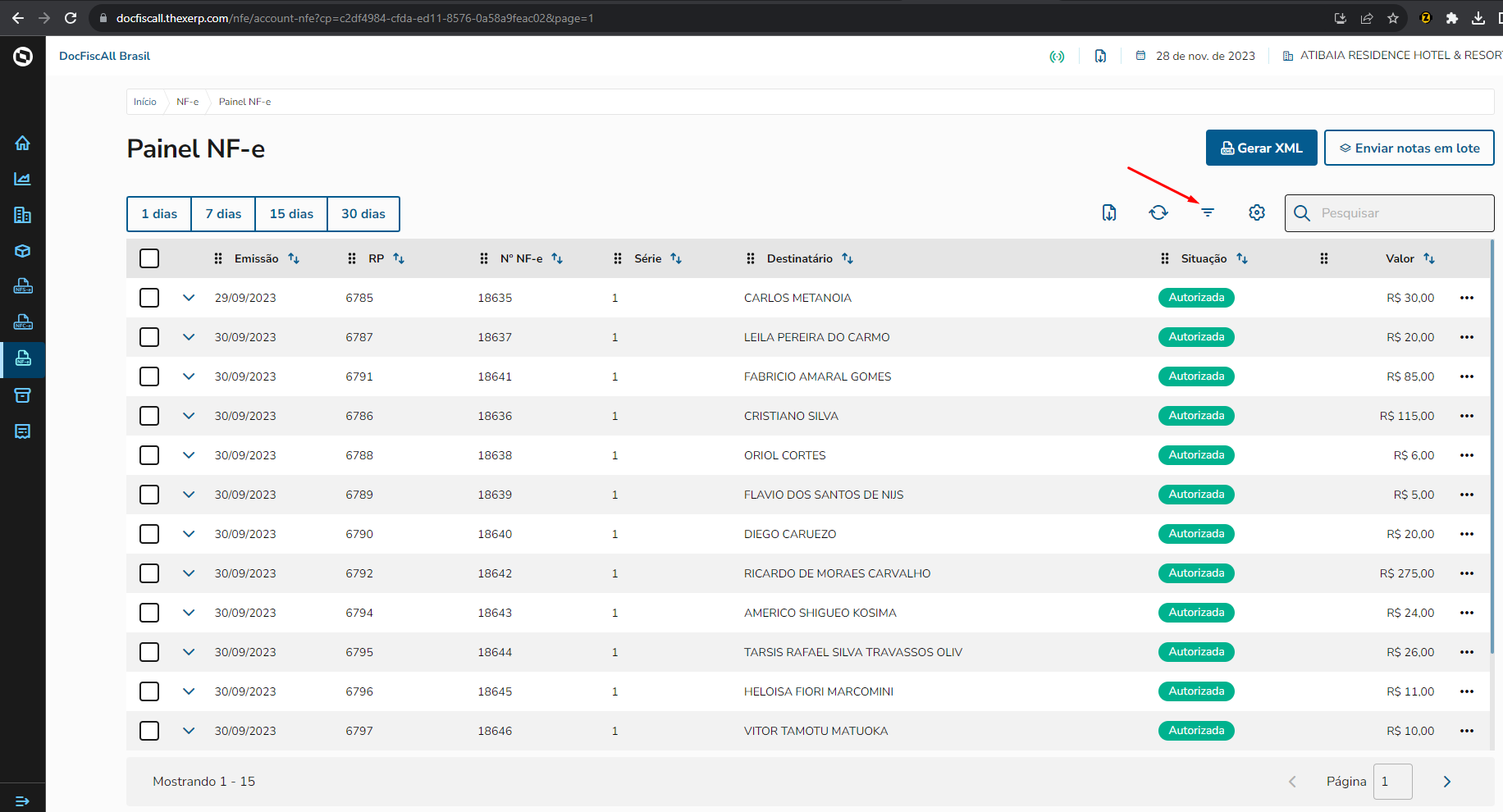Bookmark this page with star icon

[x=1393, y=18]
